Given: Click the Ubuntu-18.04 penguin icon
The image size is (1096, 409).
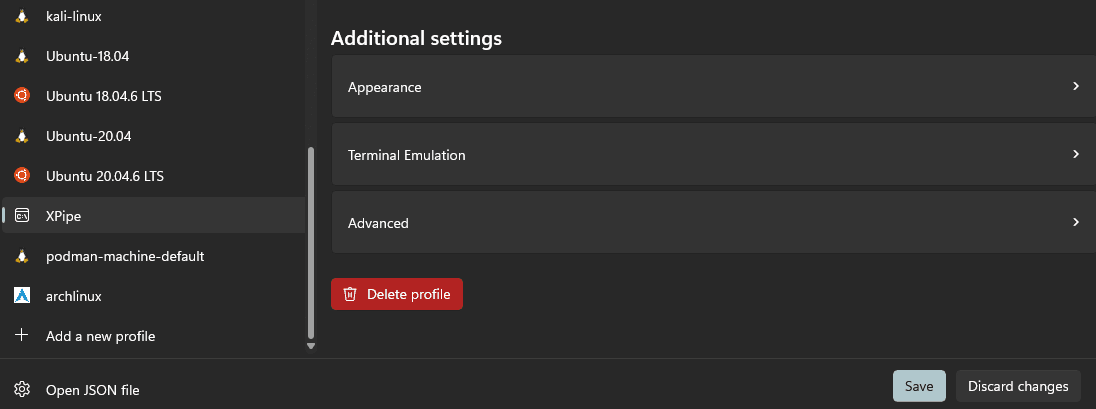Looking at the screenshot, I should (21, 56).
